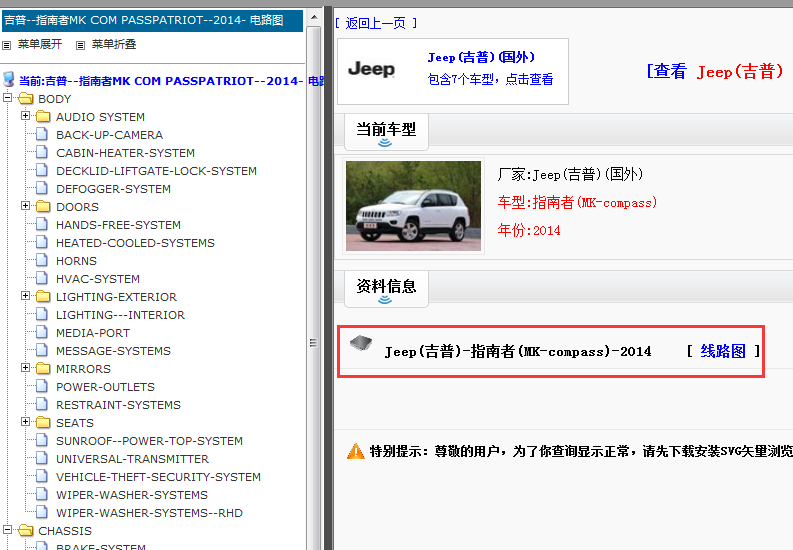Select the 当前车型 tab

(386, 132)
